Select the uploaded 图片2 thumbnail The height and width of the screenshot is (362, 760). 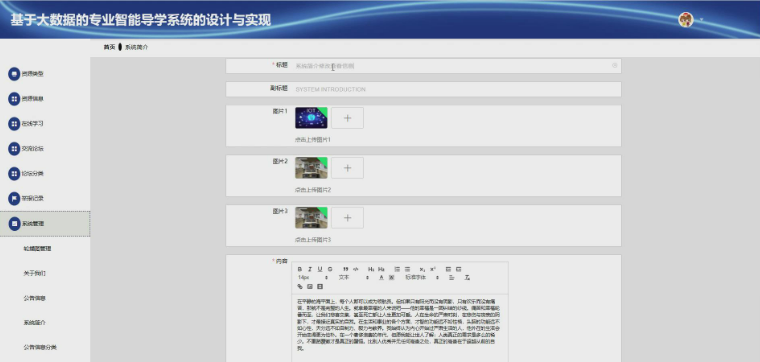(311, 168)
